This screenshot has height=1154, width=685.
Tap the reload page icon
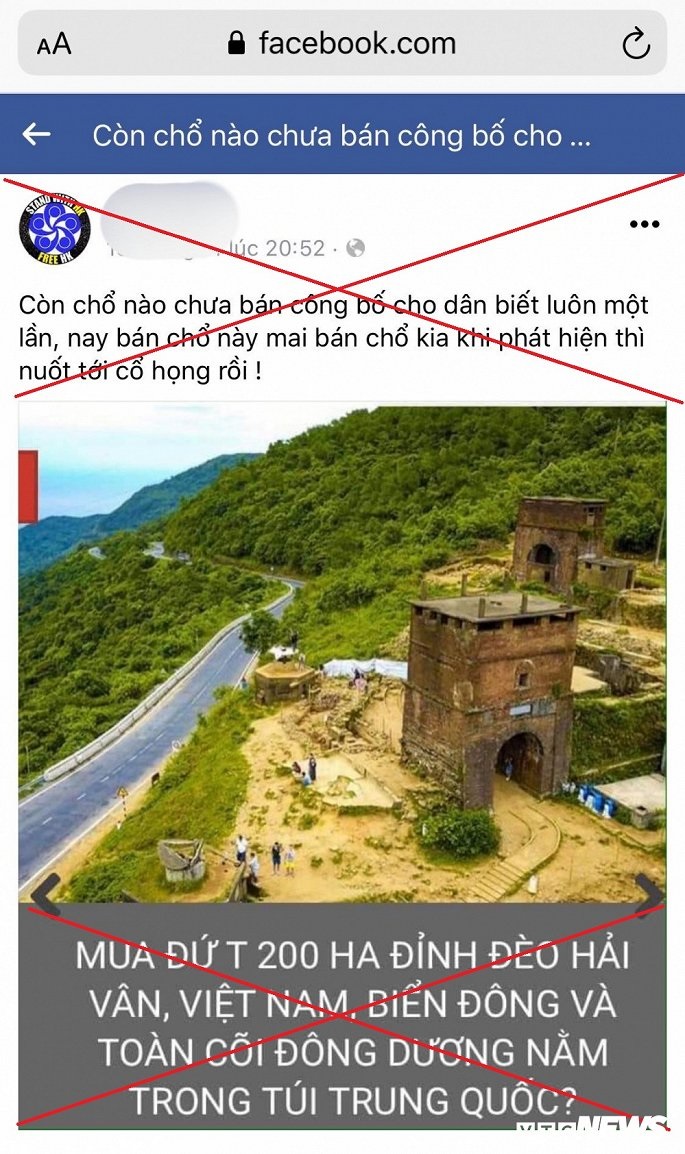coord(636,43)
